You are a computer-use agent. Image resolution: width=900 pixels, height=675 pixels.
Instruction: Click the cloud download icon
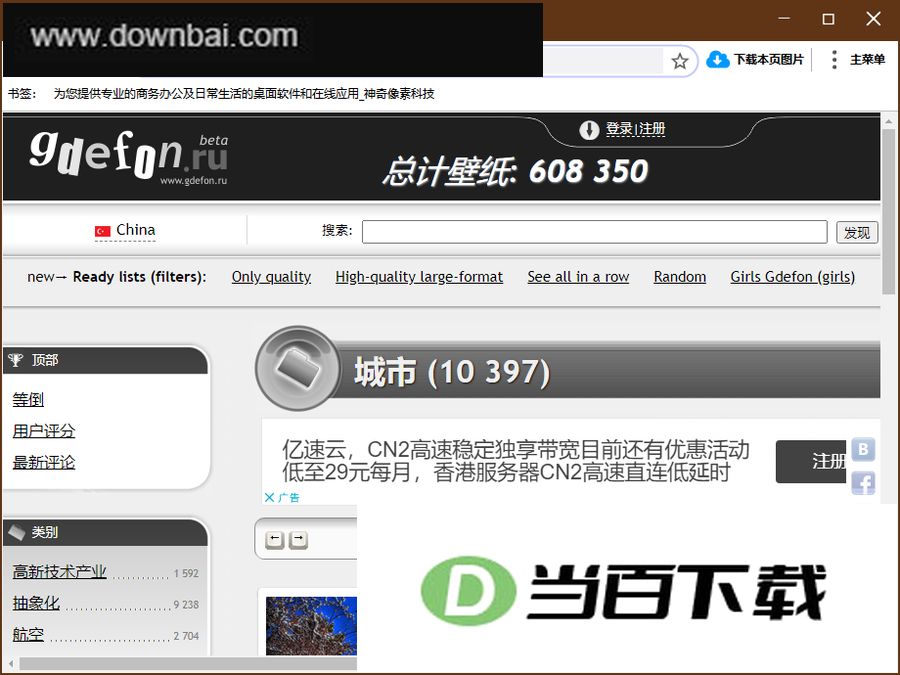(x=717, y=59)
